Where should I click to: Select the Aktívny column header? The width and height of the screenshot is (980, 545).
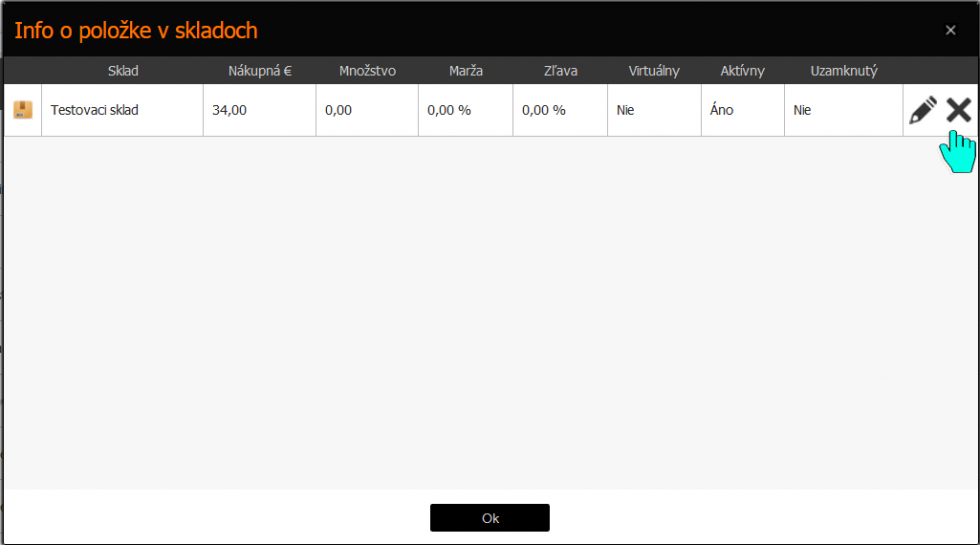click(x=742, y=71)
